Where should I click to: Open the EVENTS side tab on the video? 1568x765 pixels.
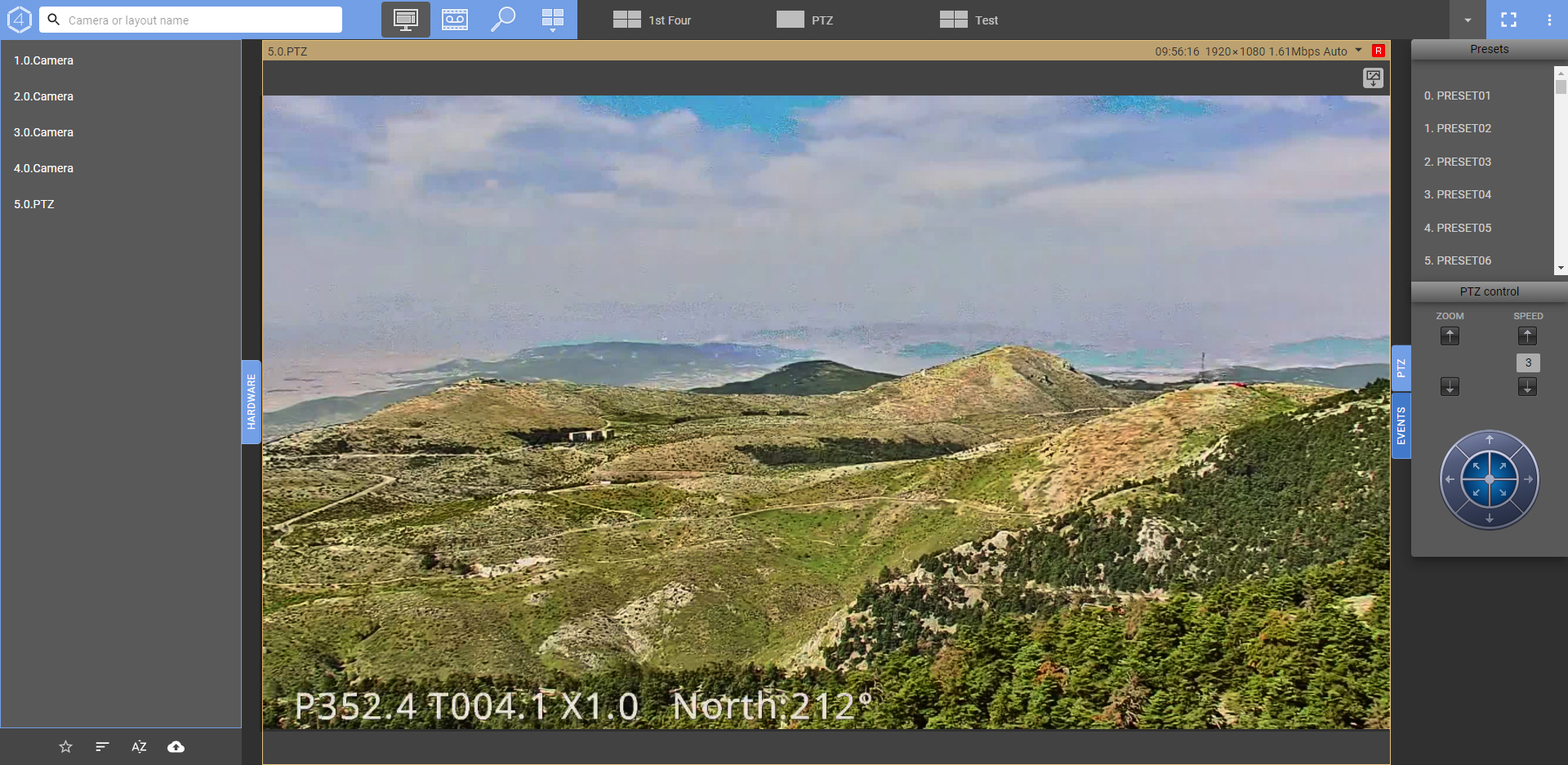click(x=1401, y=426)
